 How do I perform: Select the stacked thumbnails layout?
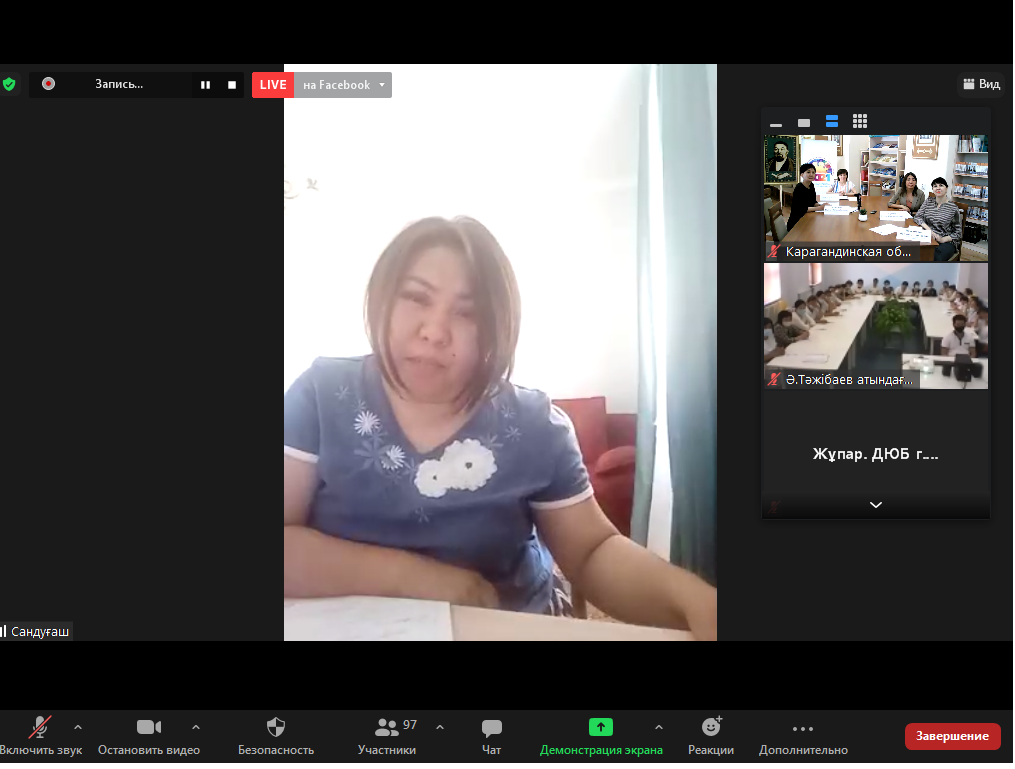point(832,122)
